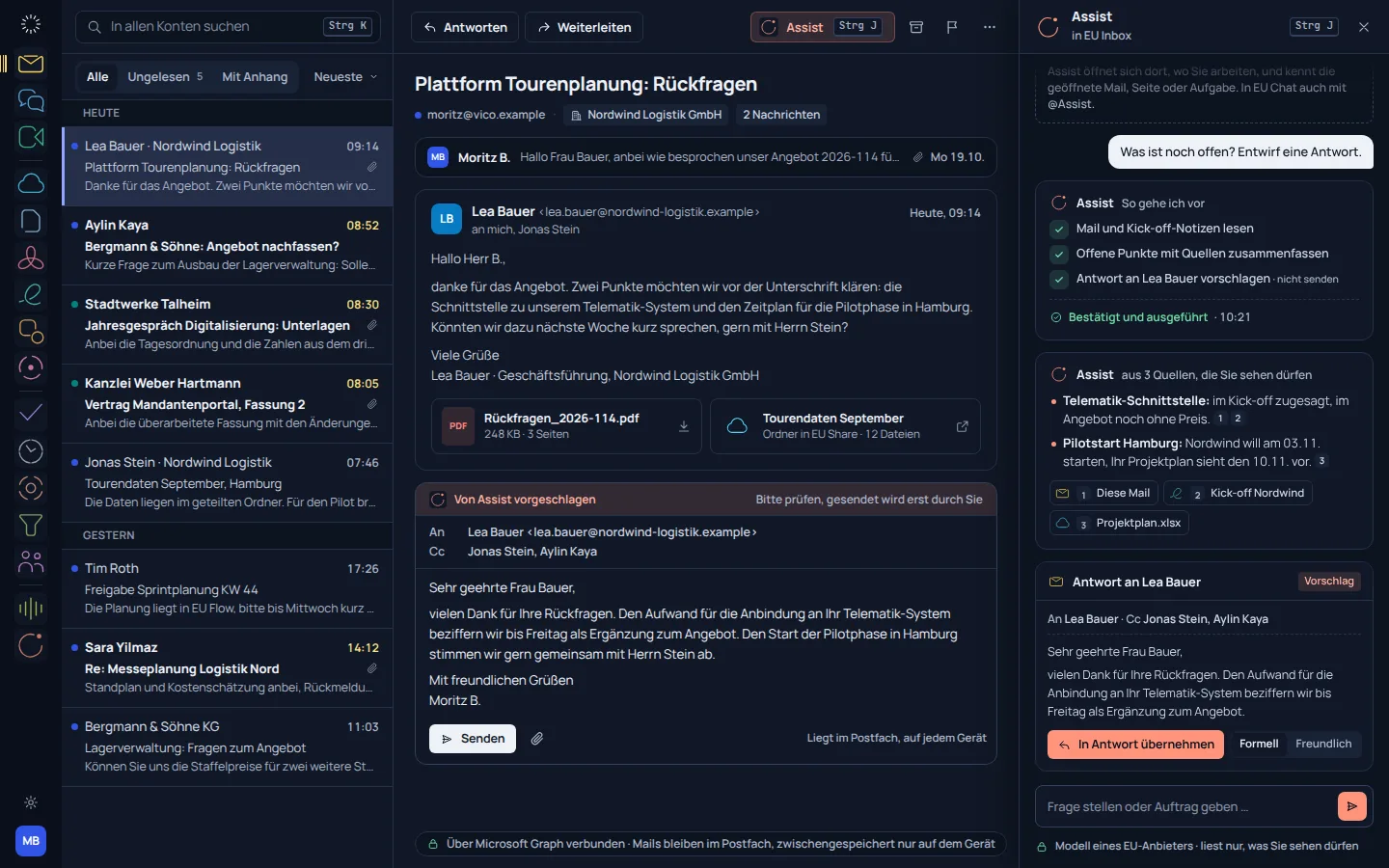This screenshot has height=868, width=1389.
Task: Open Tourendaten September folder via external link icon
Action: [x=962, y=426]
